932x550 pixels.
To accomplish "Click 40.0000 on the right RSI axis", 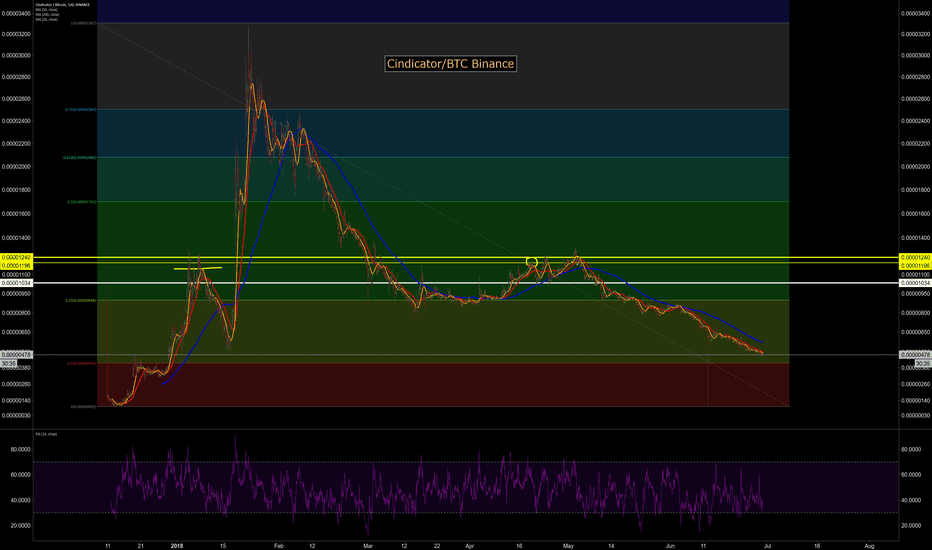I will pos(911,500).
